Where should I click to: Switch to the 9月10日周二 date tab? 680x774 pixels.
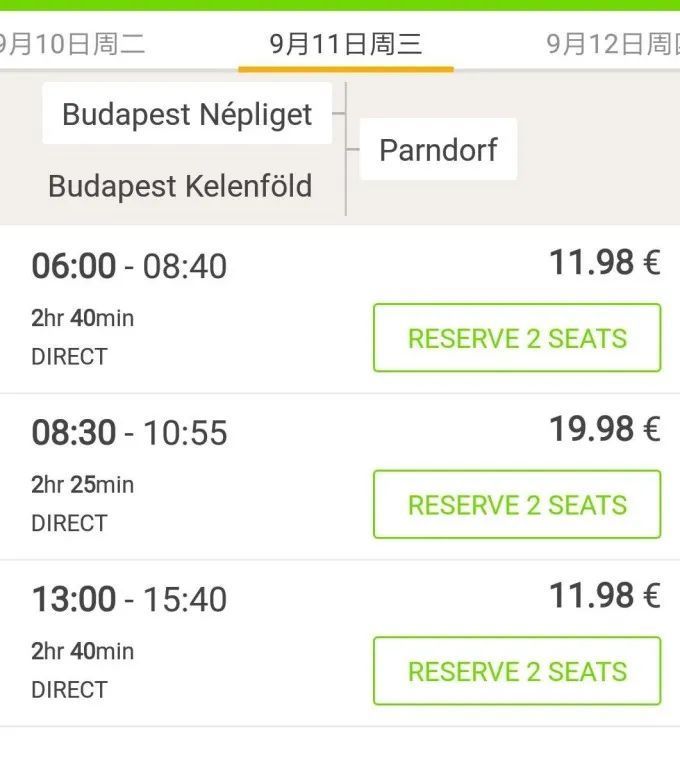coord(72,44)
